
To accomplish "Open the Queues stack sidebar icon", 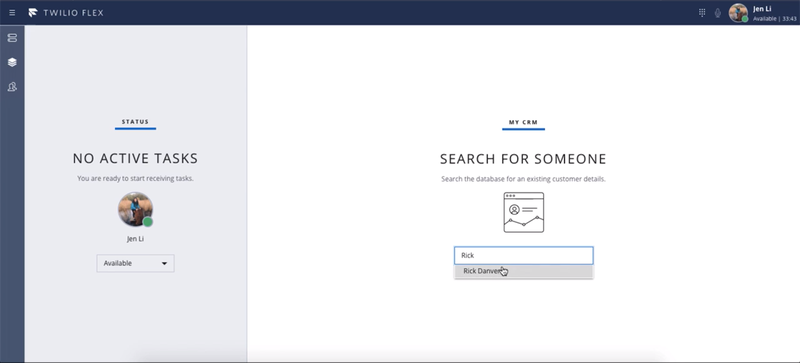I will 12,62.
